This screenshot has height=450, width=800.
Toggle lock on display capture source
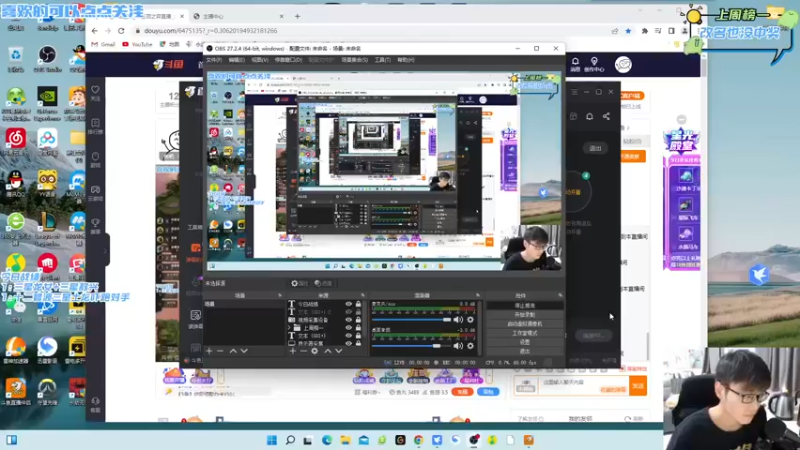pos(358,343)
